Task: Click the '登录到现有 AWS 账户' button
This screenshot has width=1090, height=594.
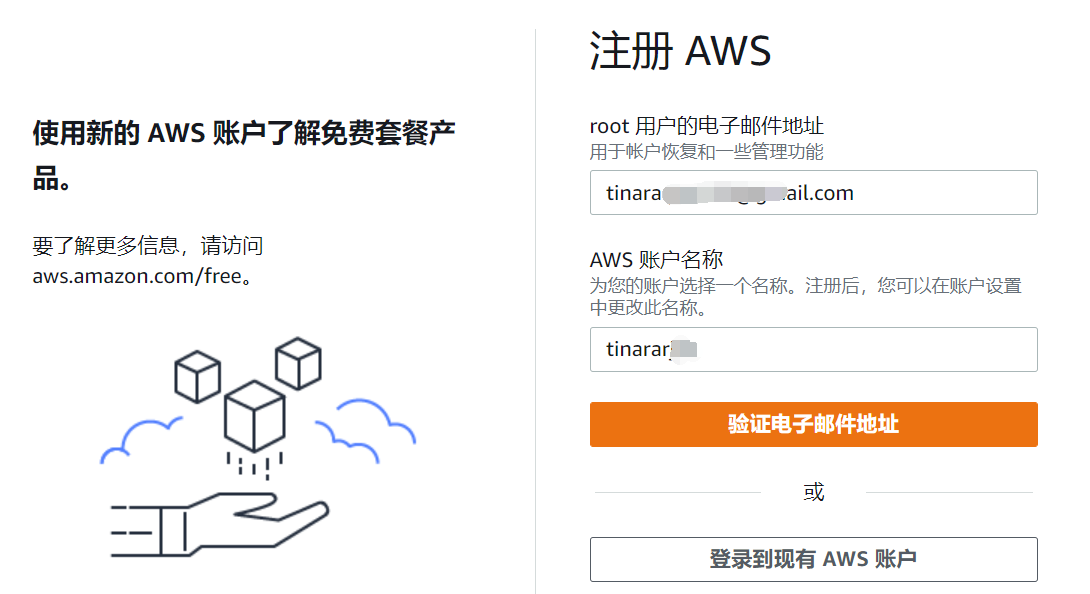Action: point(813,559)
